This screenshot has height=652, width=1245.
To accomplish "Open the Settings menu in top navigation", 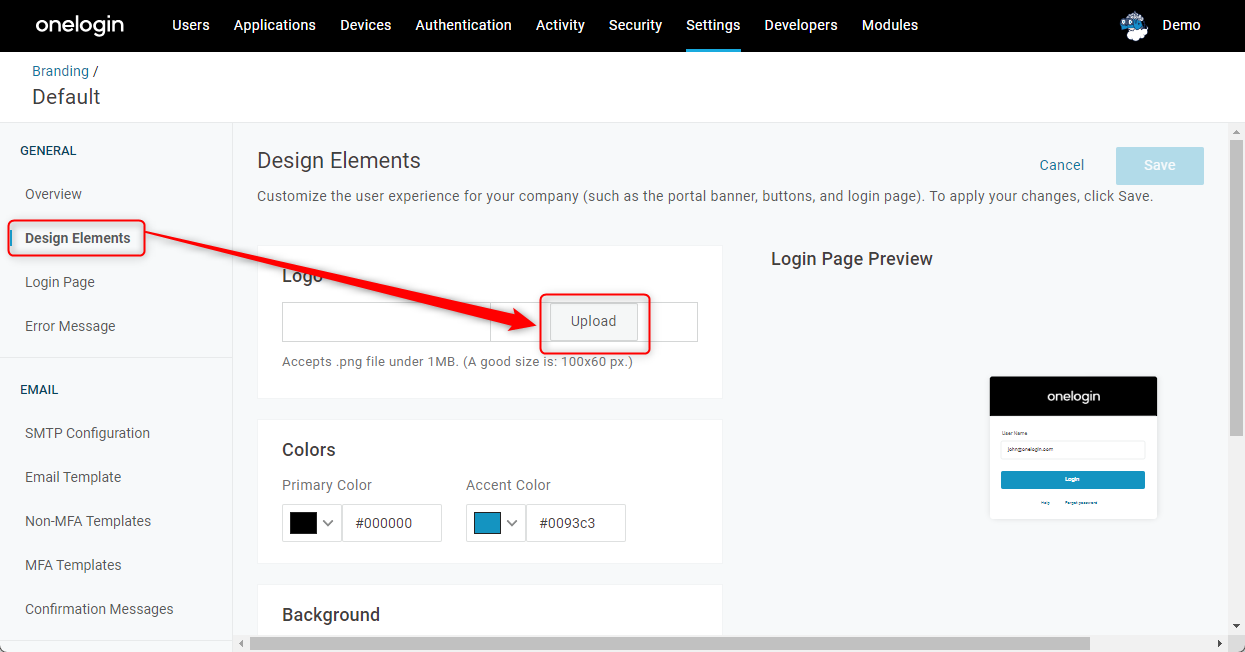I will point(713,25).
